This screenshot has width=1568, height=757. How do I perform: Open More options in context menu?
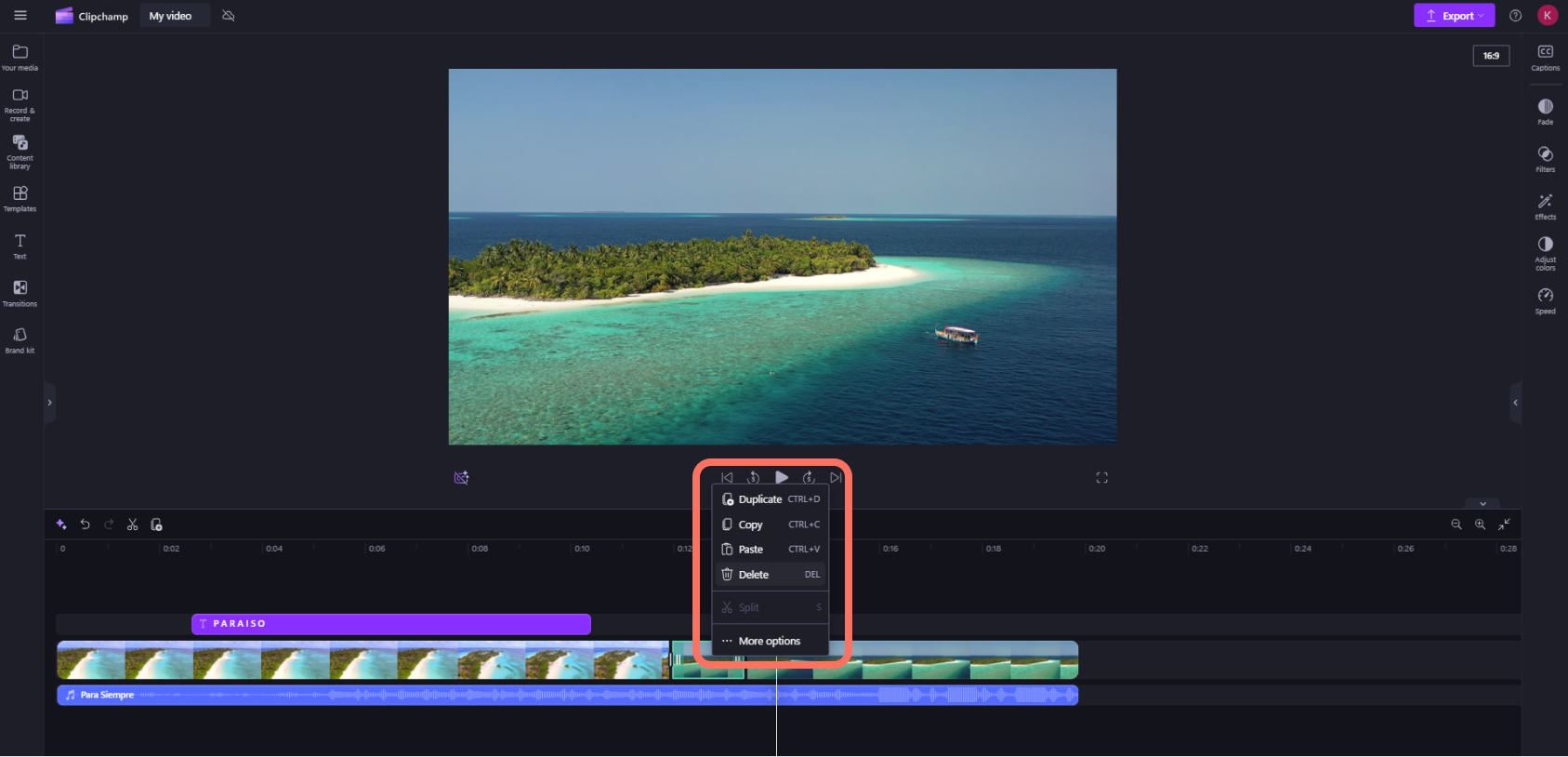[771, 641]
